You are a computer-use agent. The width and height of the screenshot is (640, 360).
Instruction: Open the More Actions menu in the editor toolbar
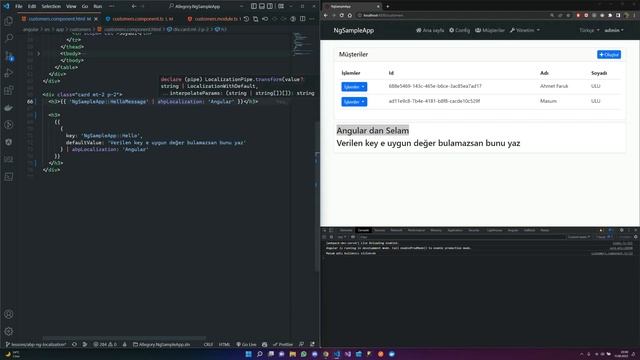point(312,19)
